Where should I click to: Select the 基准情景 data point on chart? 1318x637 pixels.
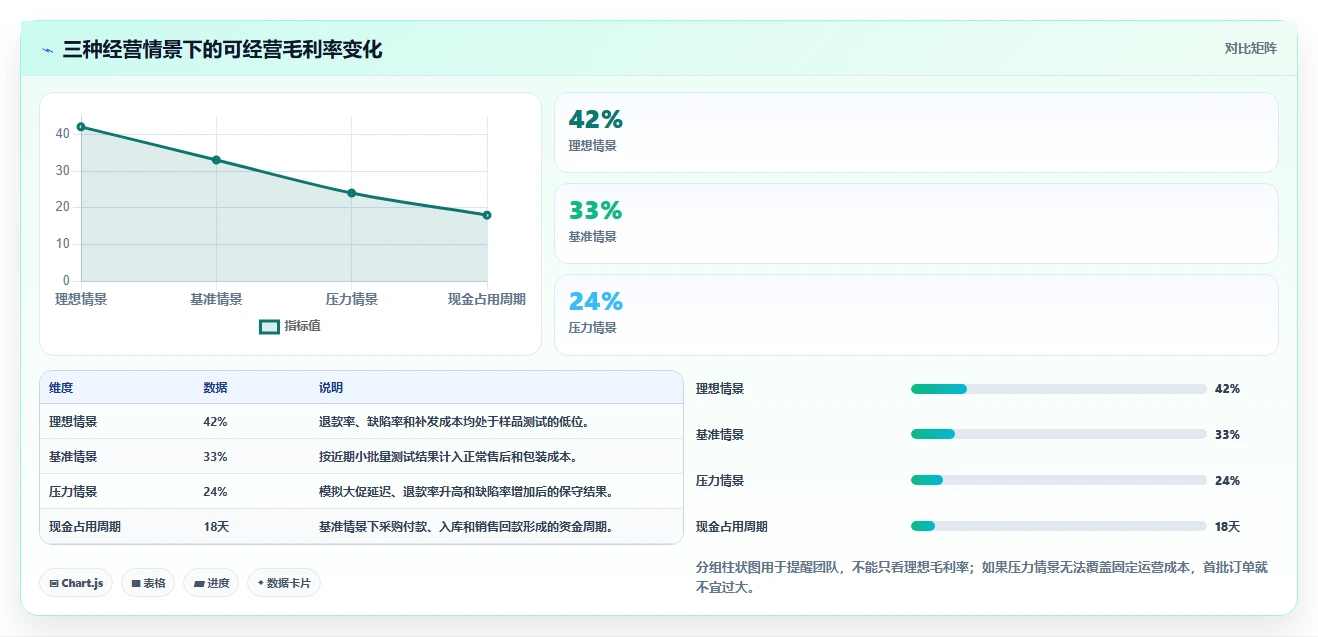point(216,160)
